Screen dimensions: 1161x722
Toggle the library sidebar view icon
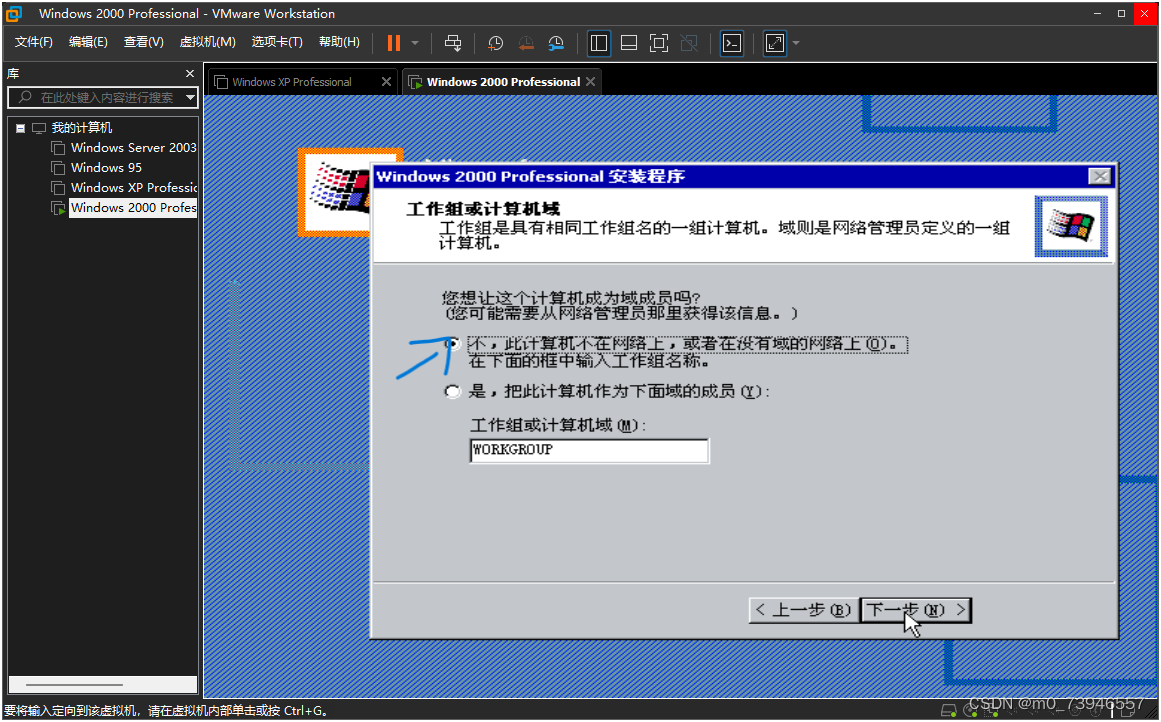pyautogui.click(x=598, y=43)
